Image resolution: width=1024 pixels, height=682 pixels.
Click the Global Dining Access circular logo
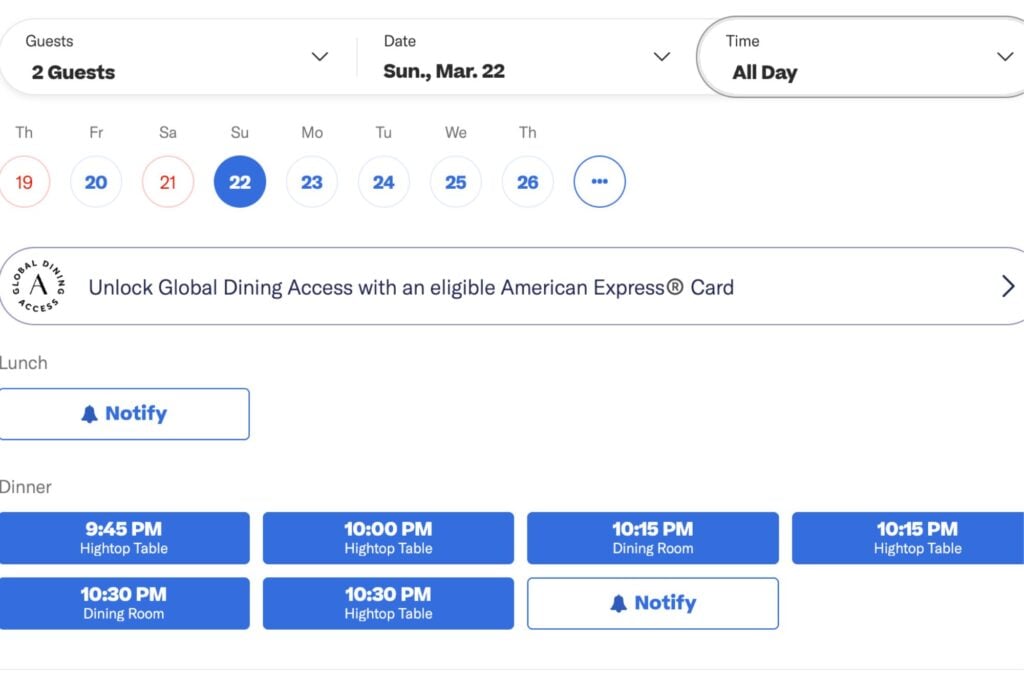click(38, 286)
